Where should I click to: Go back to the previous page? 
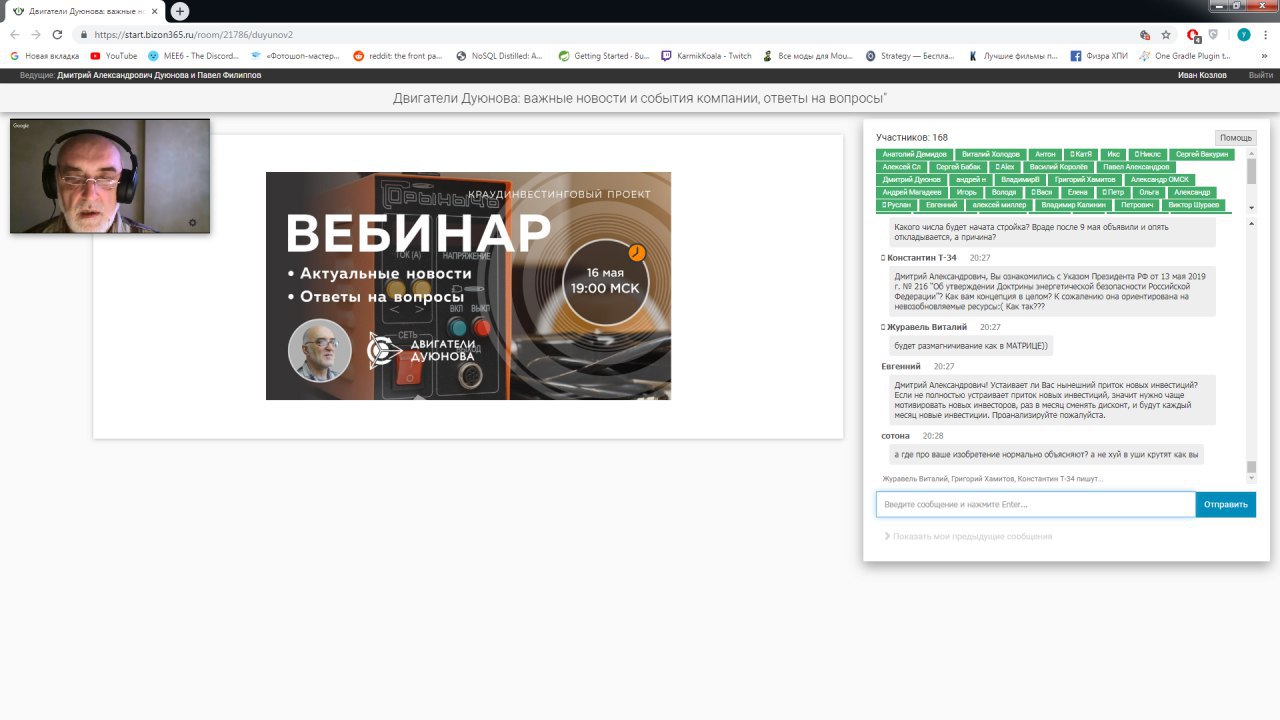pos(15,34)
